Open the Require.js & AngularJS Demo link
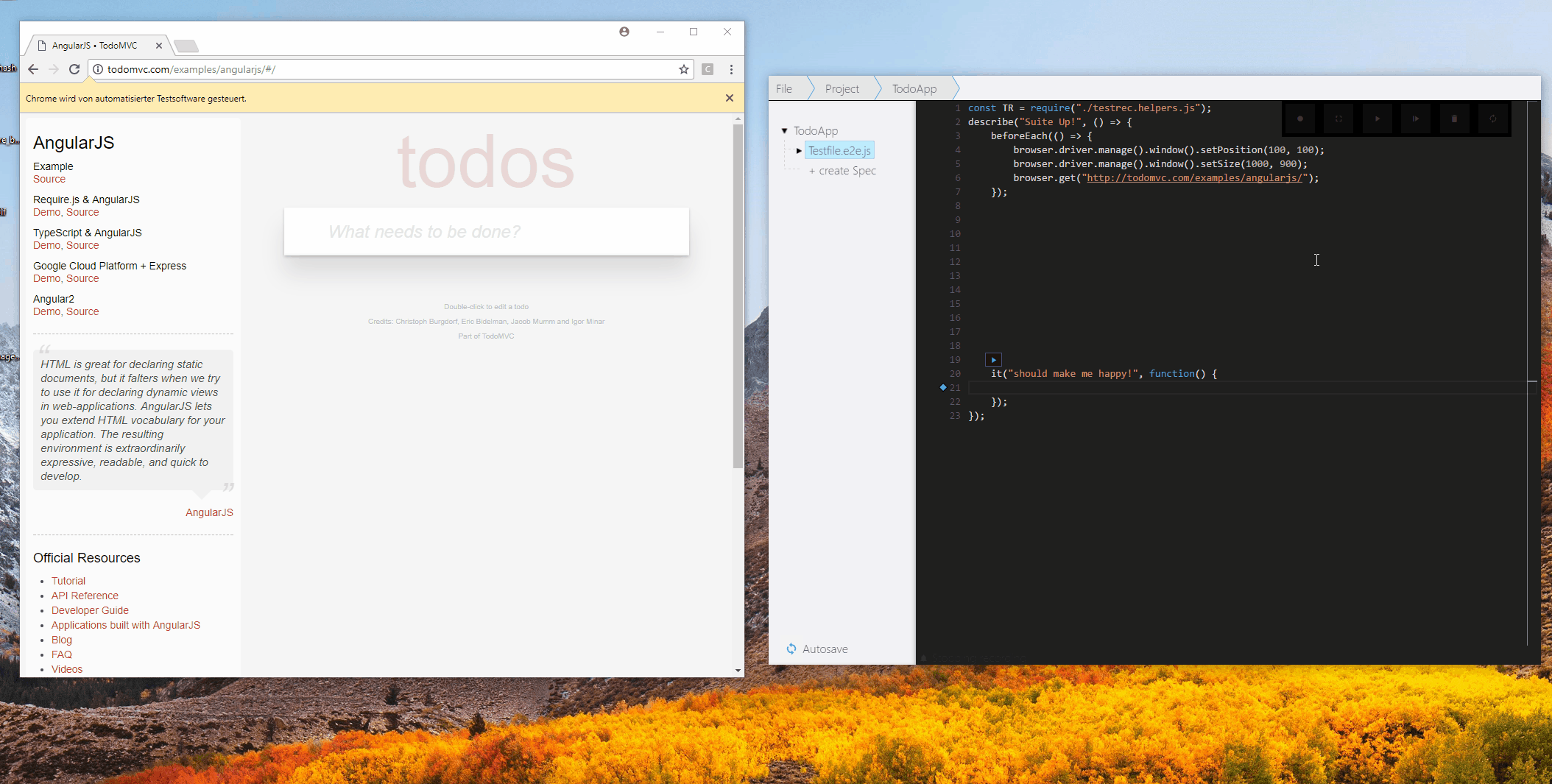Viewport: 1552px width, 784px height. tap(46, 212)
